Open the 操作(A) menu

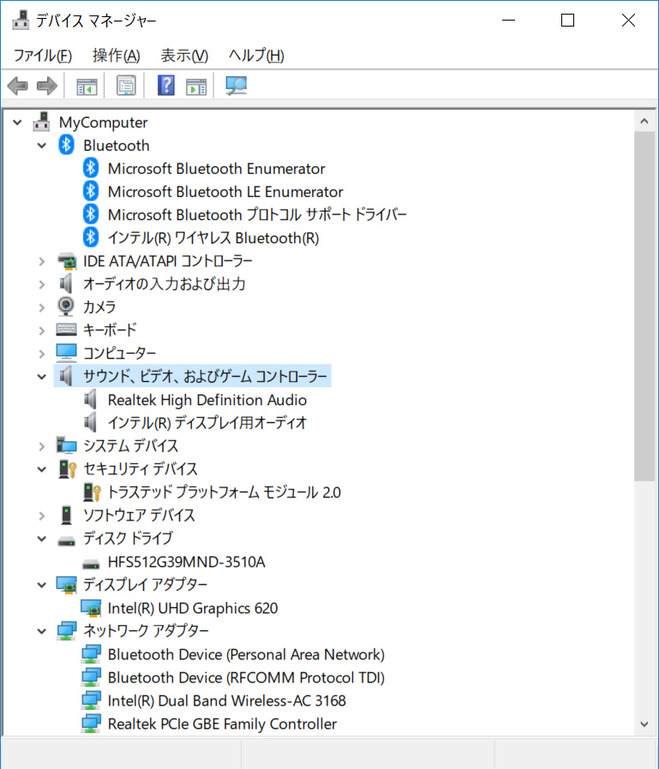point(116,55)
